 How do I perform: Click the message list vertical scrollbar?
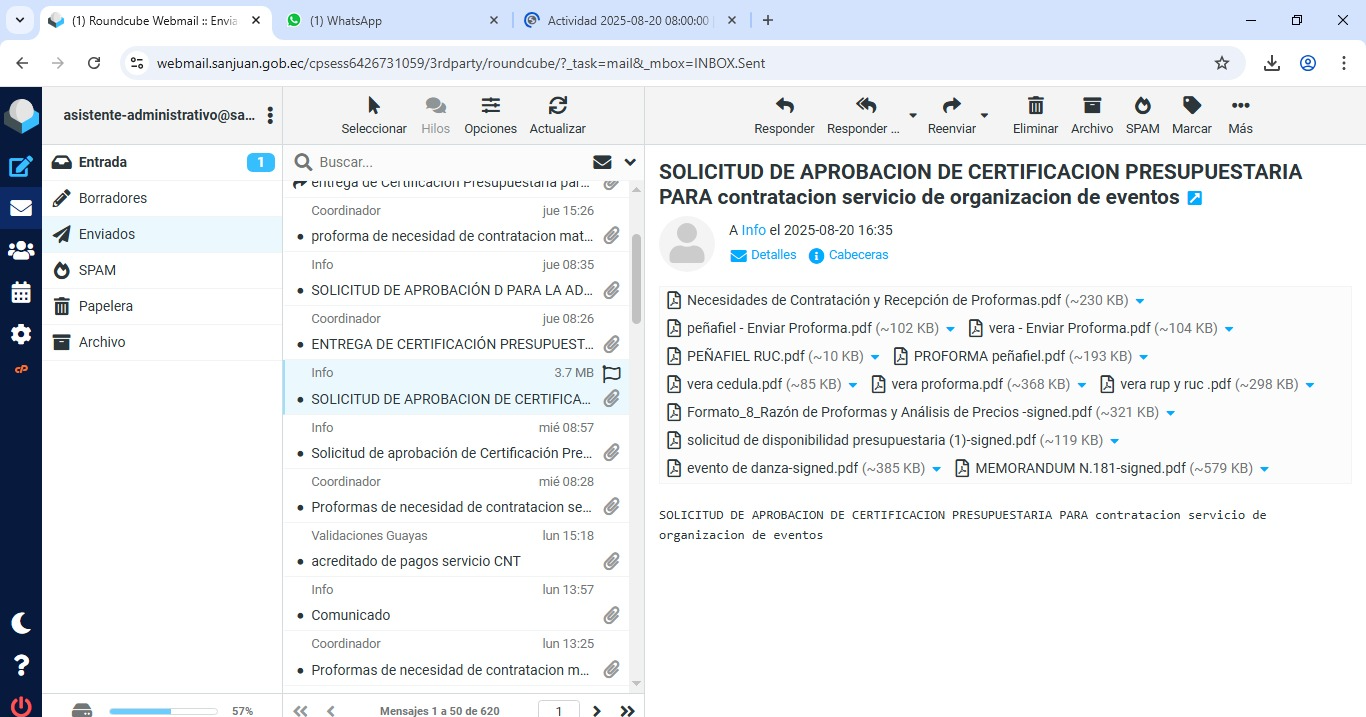pyautogui.click(x=637, y=280)
